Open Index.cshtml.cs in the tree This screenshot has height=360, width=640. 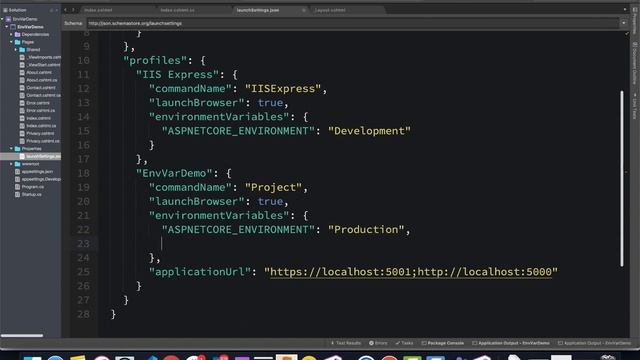pyautogui.click(x=41, y=126)
